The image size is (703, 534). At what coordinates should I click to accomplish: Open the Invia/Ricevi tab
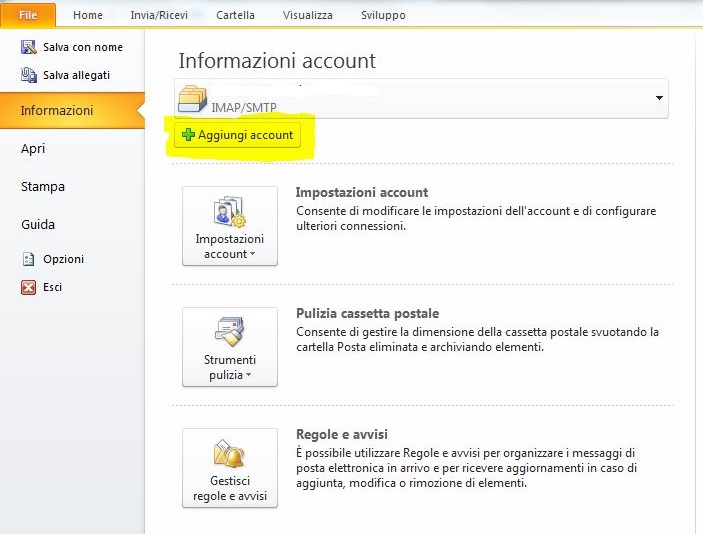pyautogui.click(x=158, y=15)
